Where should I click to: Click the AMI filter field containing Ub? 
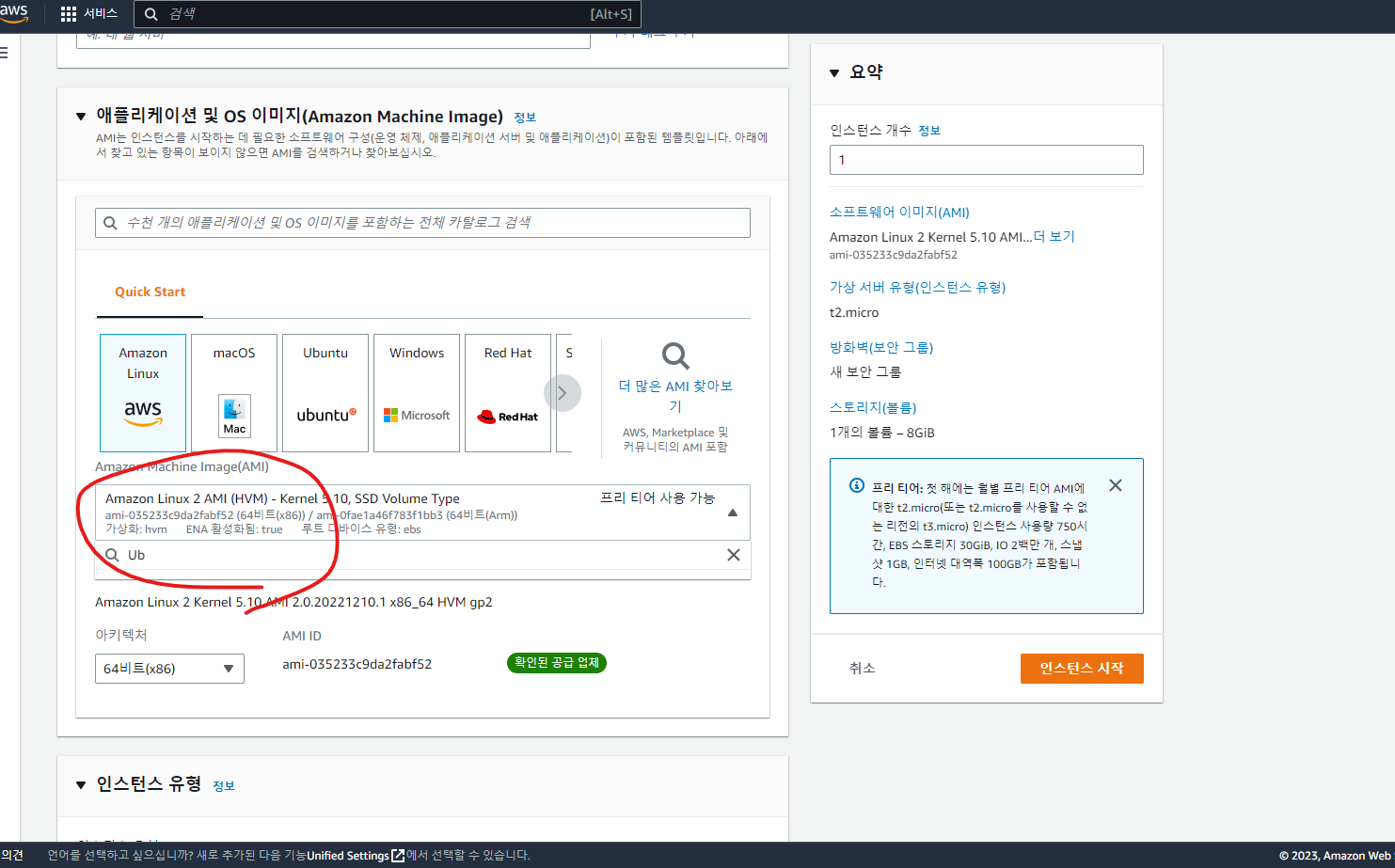pyautogui.click(x=422, y=555)
